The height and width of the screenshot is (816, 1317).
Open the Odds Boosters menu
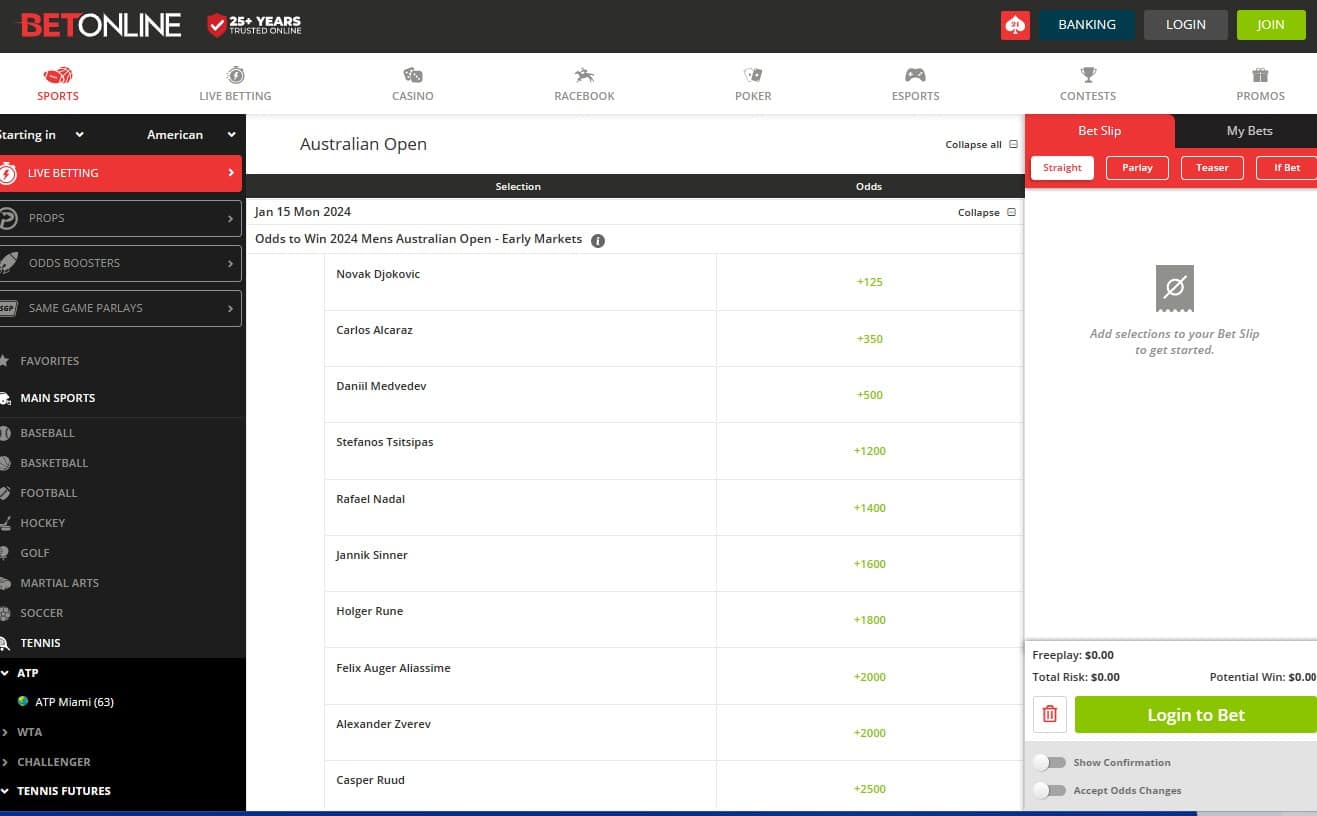pyautogui.click(x=121, y=263)
